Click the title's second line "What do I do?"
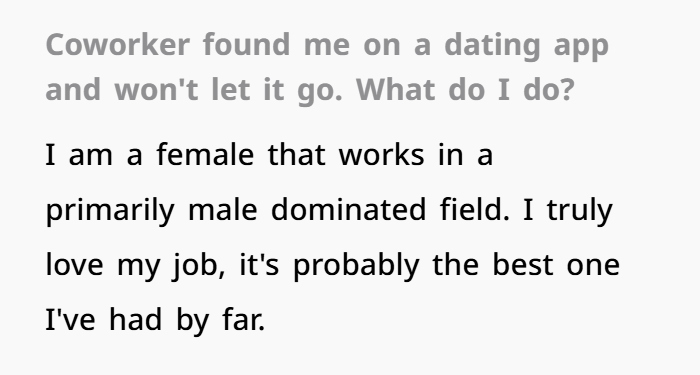 click(465, 90)
